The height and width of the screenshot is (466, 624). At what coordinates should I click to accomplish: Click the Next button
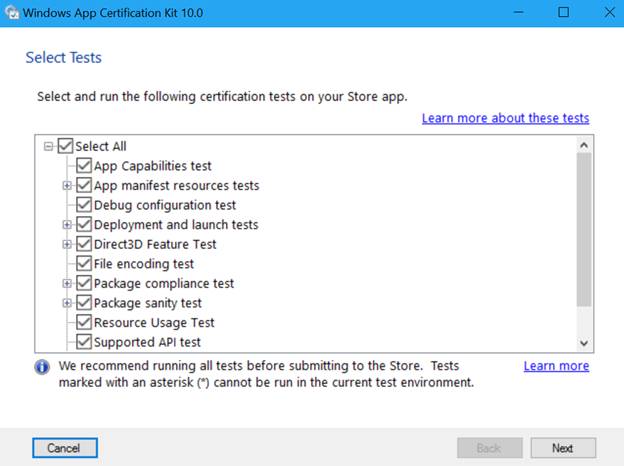click(x=563, y=448)
